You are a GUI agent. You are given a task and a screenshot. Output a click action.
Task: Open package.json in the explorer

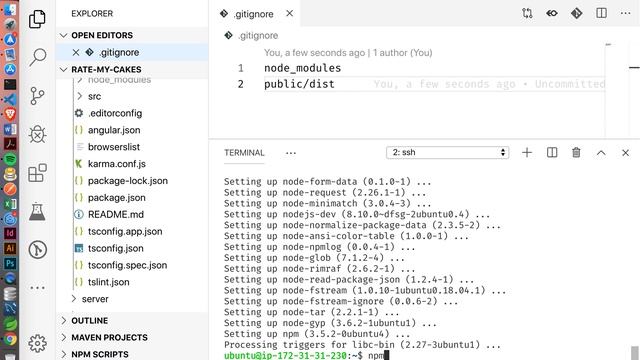click(116, 198)
